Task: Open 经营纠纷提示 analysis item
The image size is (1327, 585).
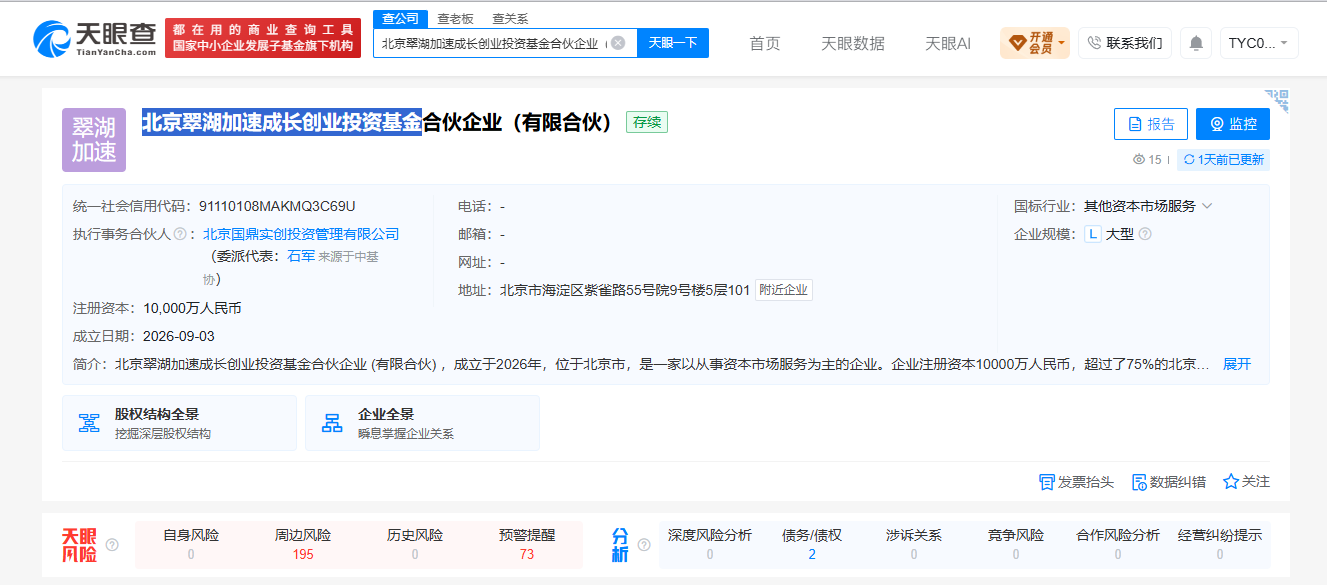Action: pos(1220,545)
